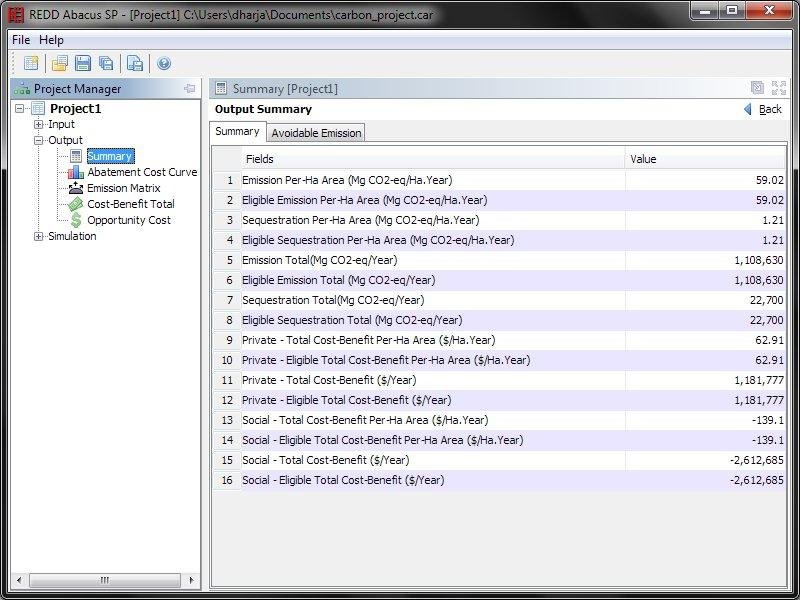Click 'Social - Total Cost-Benefit Per-Ha Area' cell
The width and height of the screenshot is (800, 600).
click(433, 420)
